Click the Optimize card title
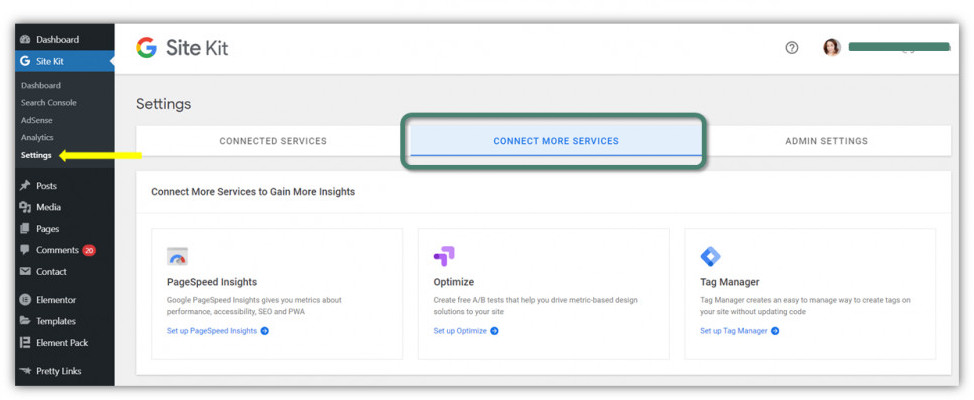This screenshot has height=400, width=974. [x=453, y=282]
